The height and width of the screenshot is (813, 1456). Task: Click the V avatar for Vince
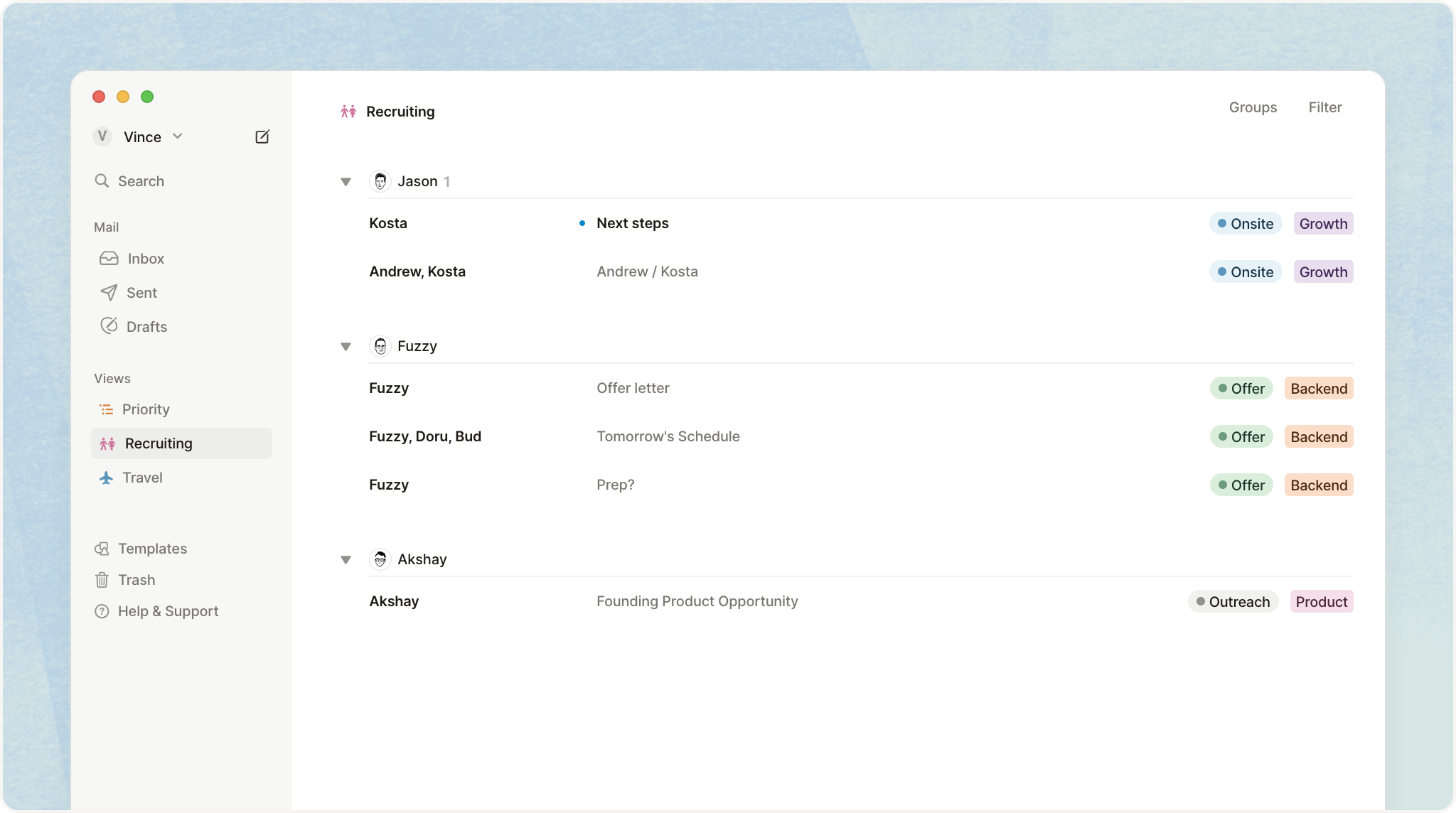pyautogui.click(x=102, y=136)
